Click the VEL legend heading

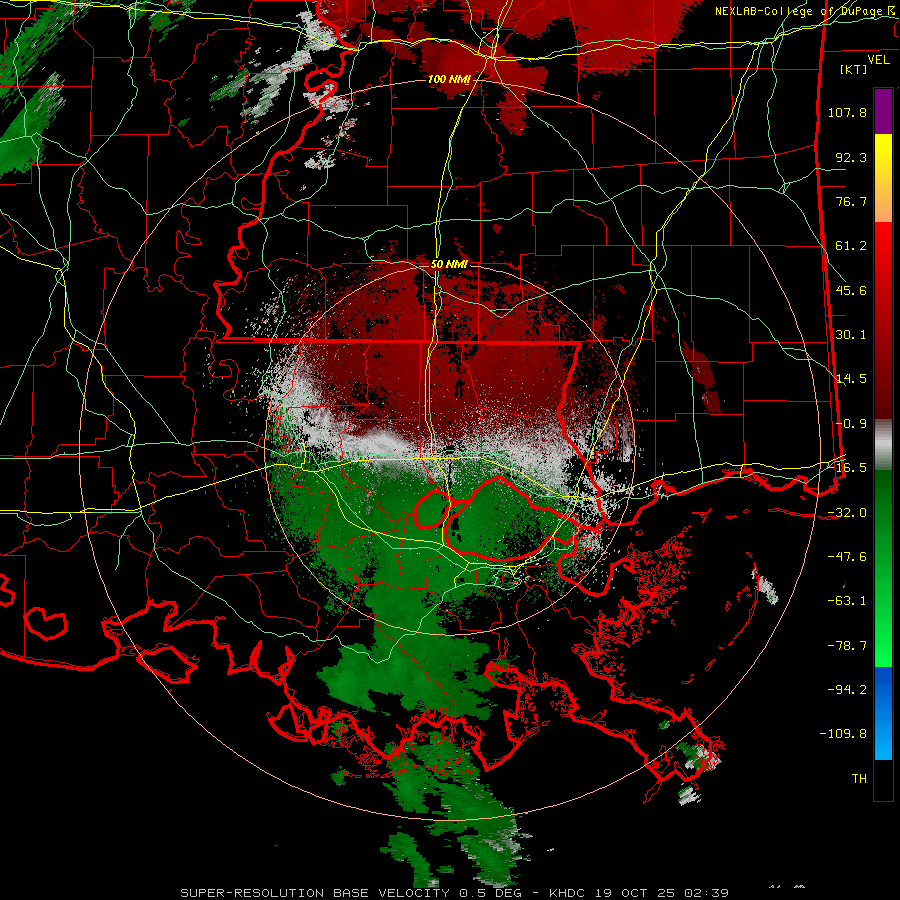878,60
